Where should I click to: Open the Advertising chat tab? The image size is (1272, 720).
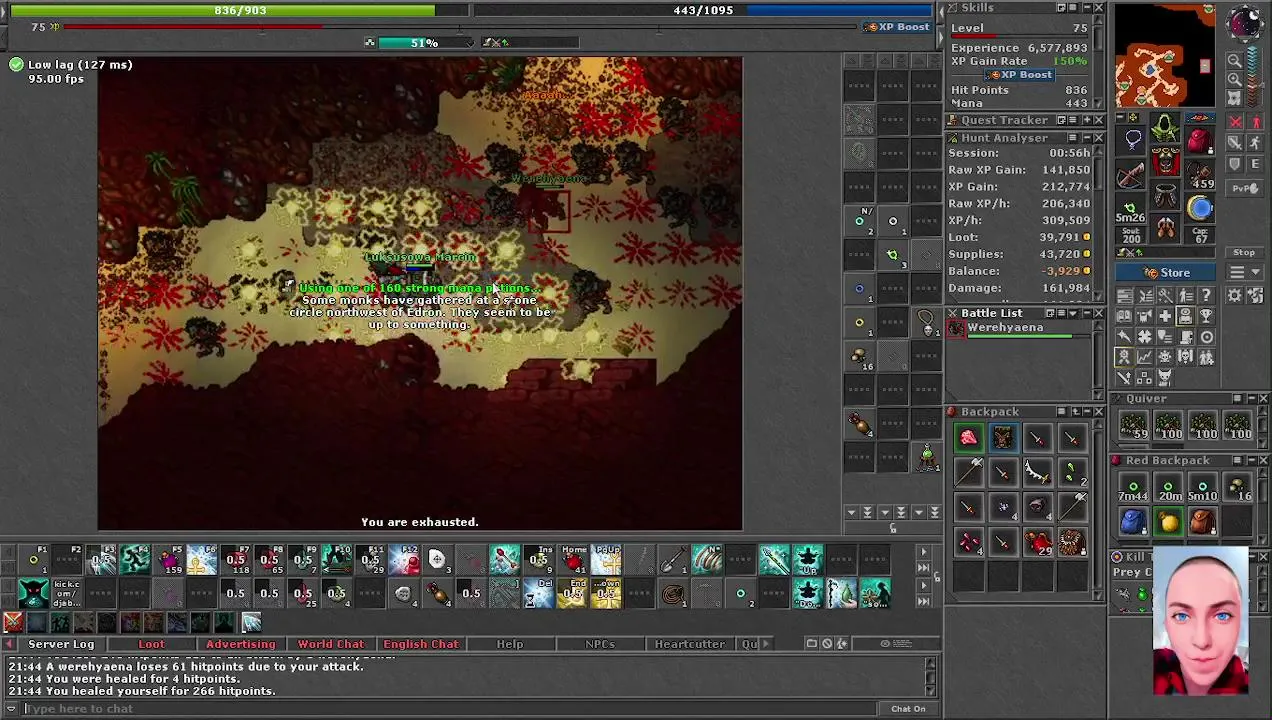point(240,644)
